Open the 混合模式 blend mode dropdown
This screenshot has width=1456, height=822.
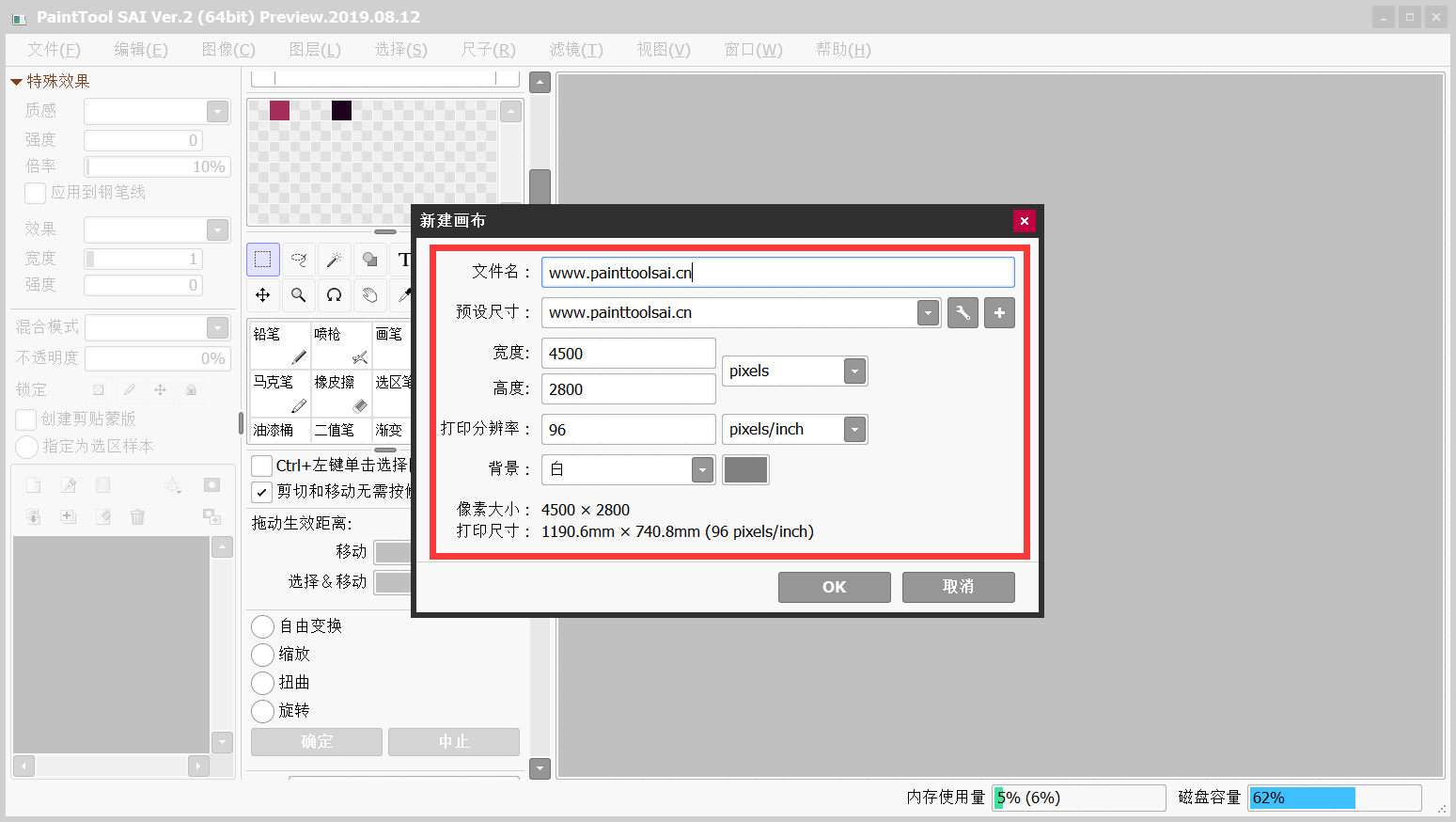218,327
